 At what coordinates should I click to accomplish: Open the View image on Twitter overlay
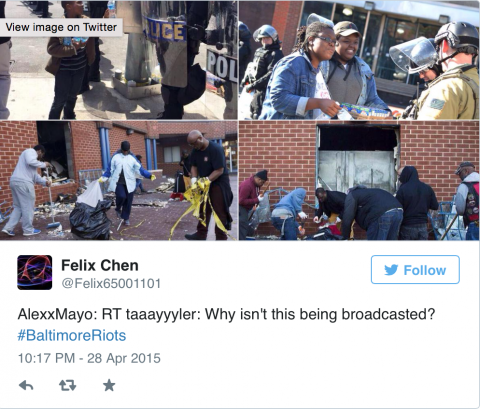point(61,27)
